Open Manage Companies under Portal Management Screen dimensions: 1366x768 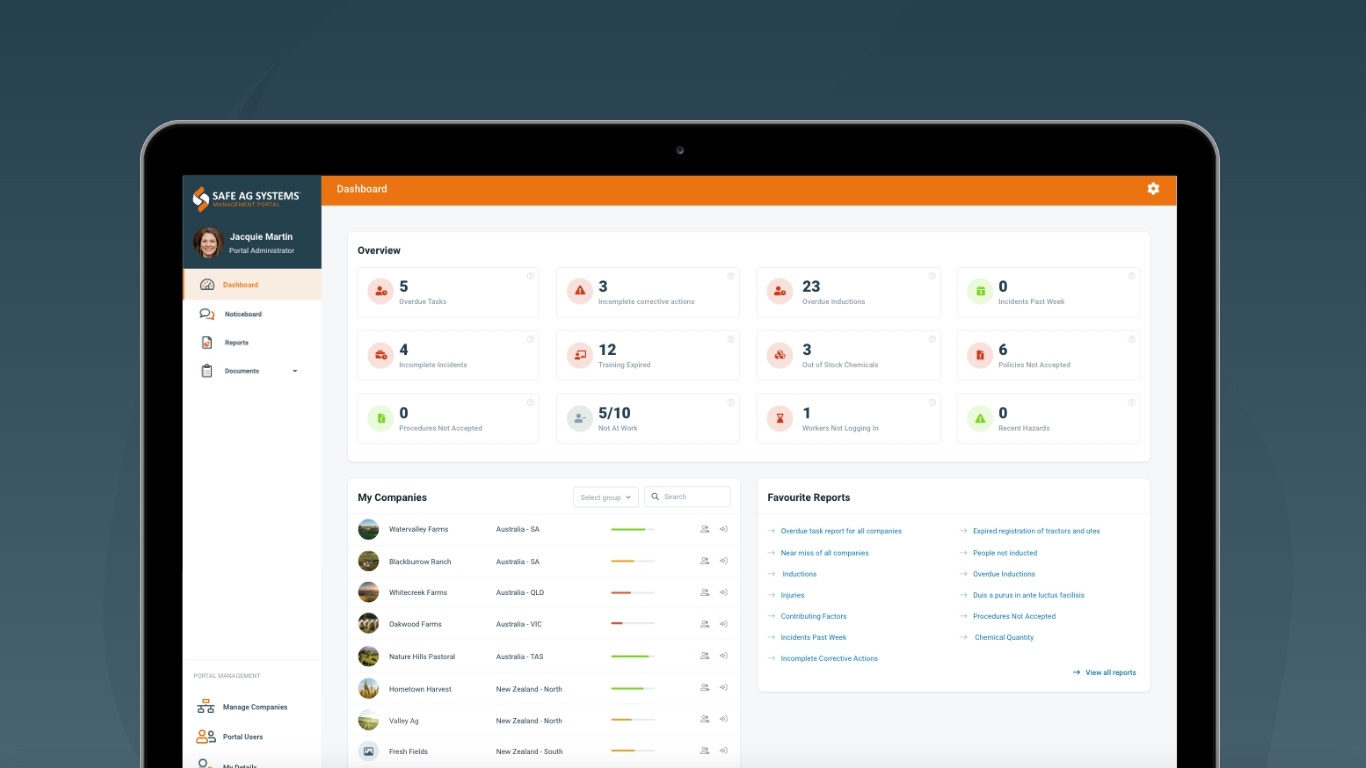pyautogui.click(x=254, y=707)
